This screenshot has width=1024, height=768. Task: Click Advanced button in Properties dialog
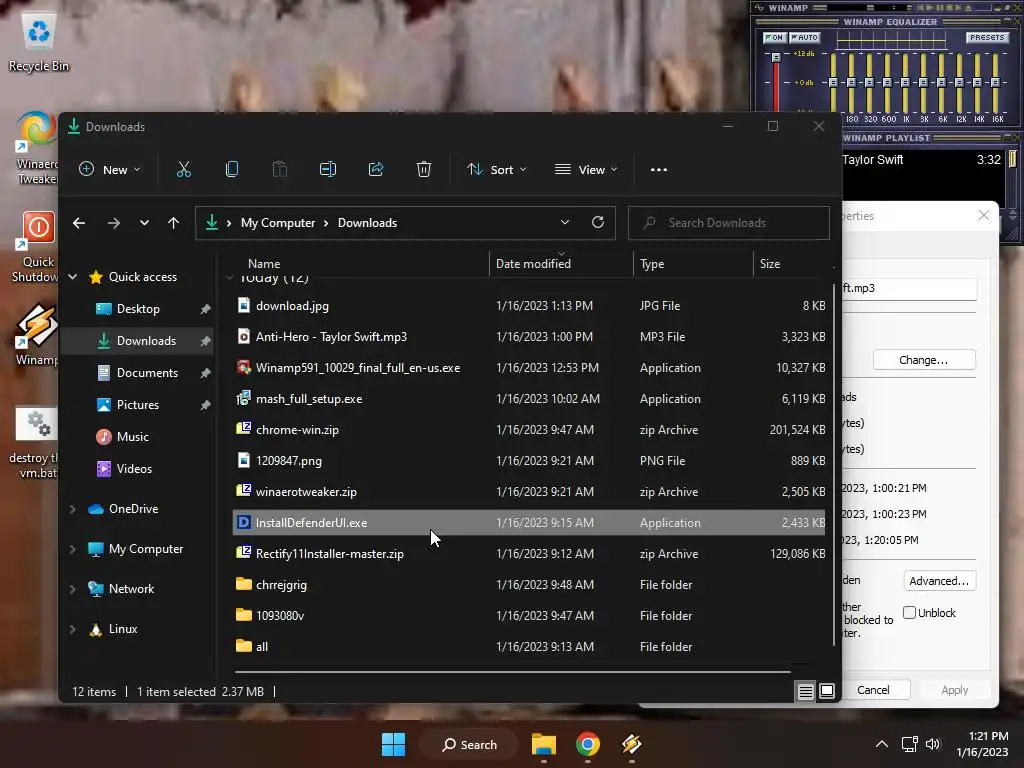pos(939,581)
